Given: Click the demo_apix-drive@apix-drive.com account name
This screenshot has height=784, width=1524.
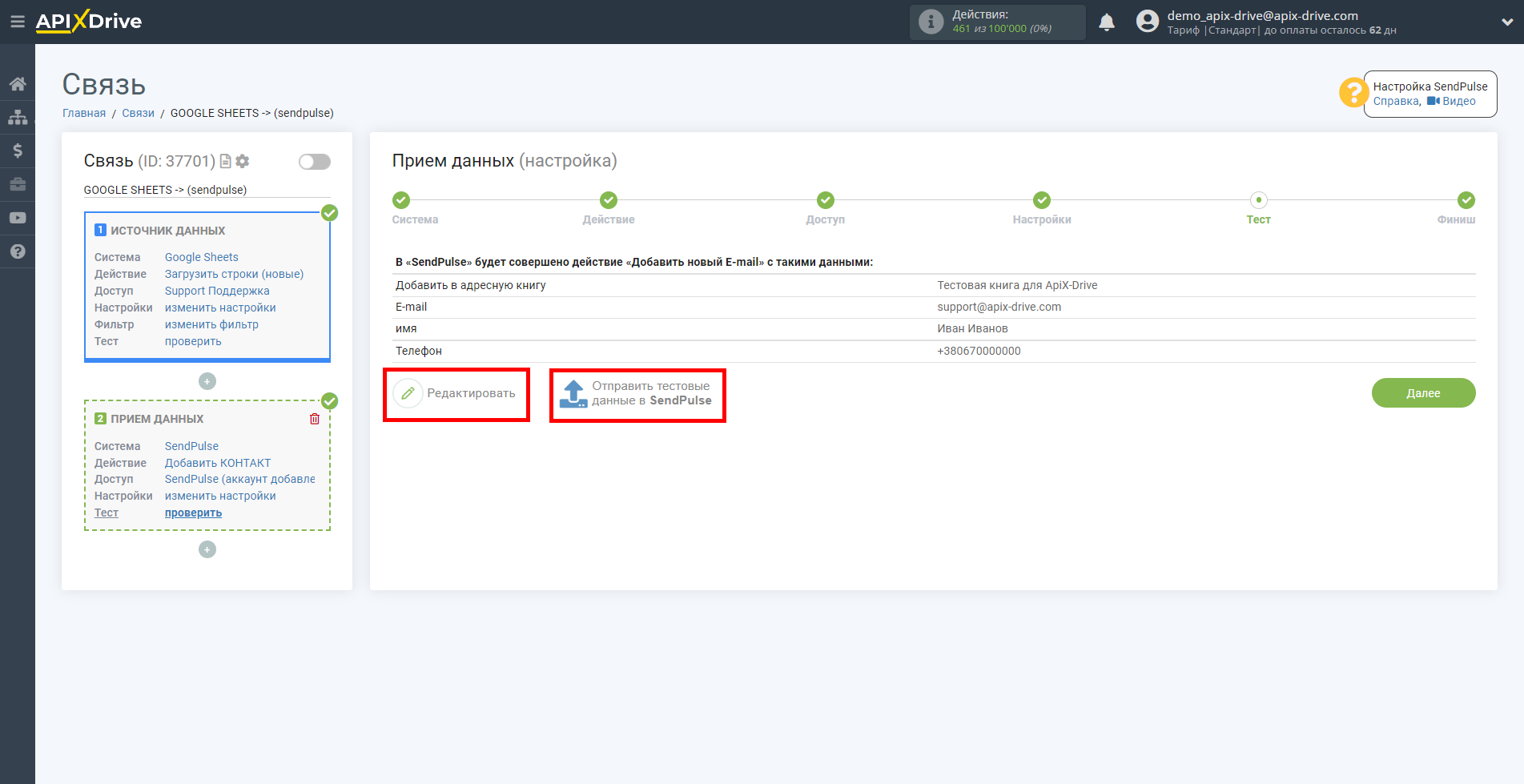Looking at the screenshot, I should coord(1262,15).
